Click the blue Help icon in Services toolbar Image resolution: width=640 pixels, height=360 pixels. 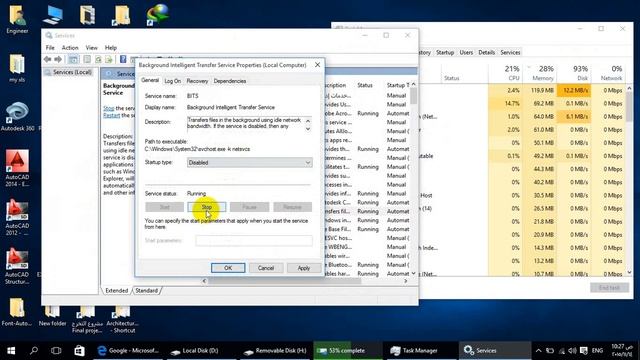[123, 60]
